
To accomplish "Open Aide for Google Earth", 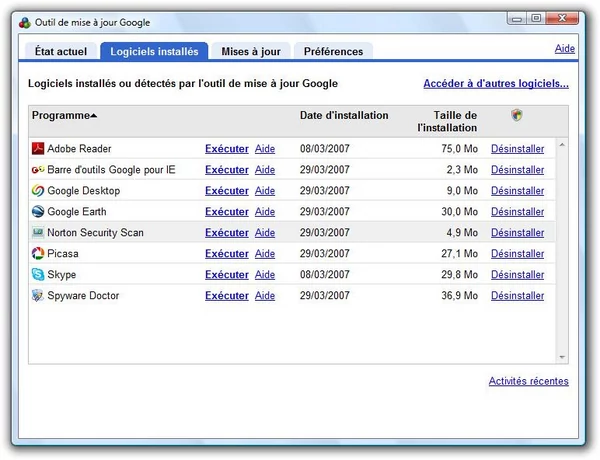I will pyautogui.click(x=265, y=212).
